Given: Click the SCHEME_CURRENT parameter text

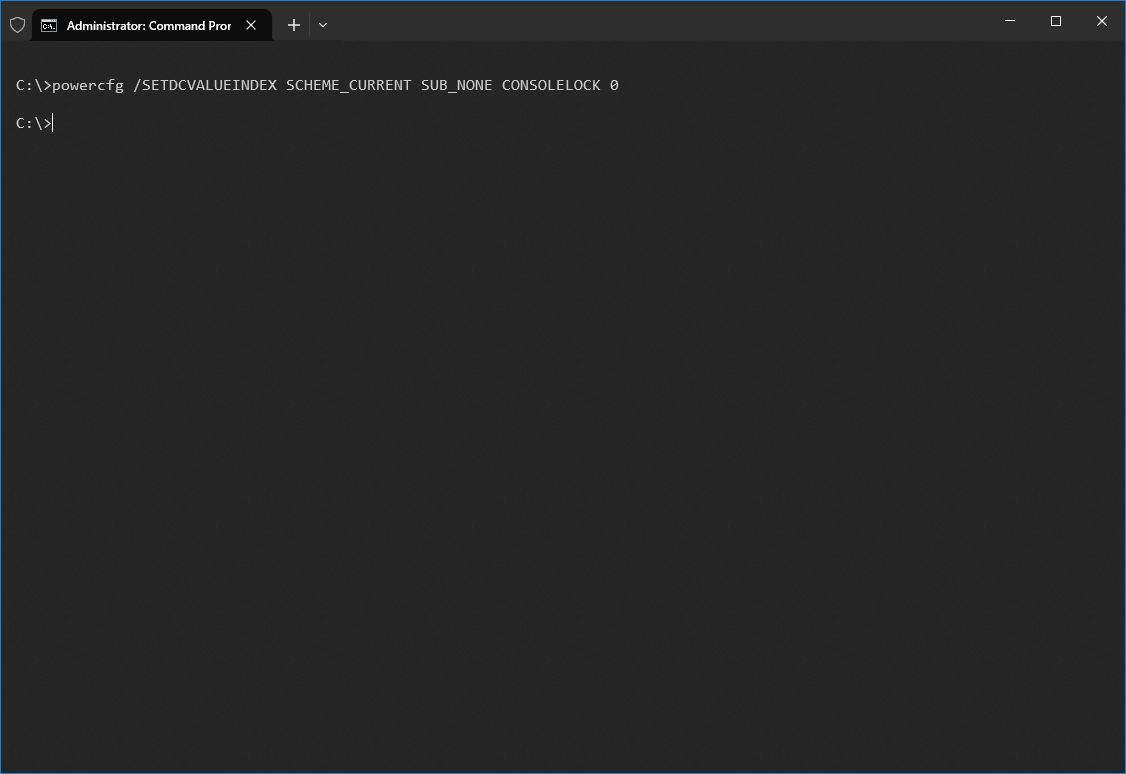Looking at the screenshot, I should tap(348, 85).
